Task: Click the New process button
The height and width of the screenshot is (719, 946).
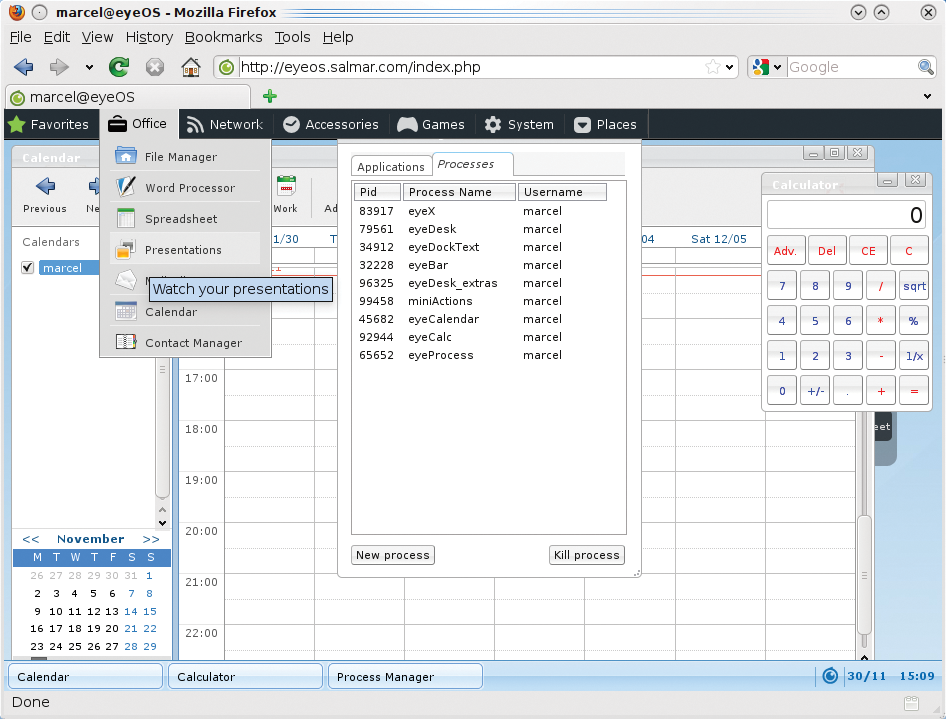Action: click(393, 555)
